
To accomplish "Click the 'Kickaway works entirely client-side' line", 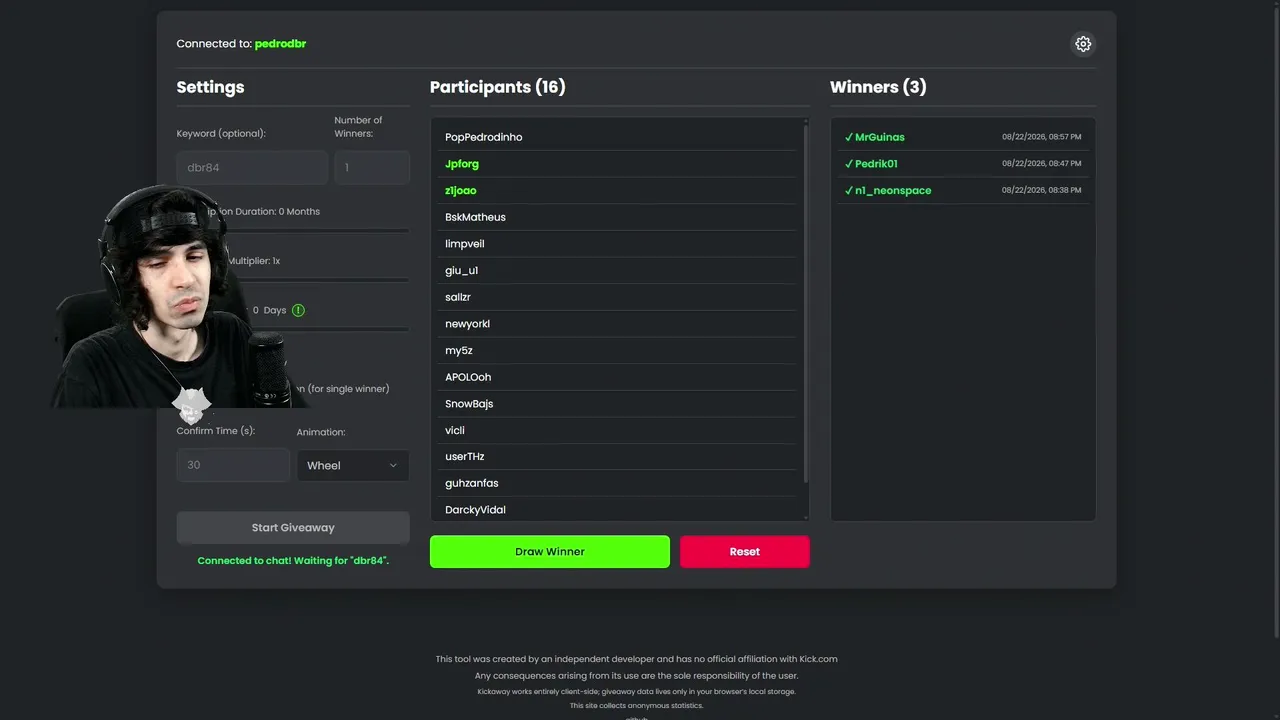I will (637, 692).
